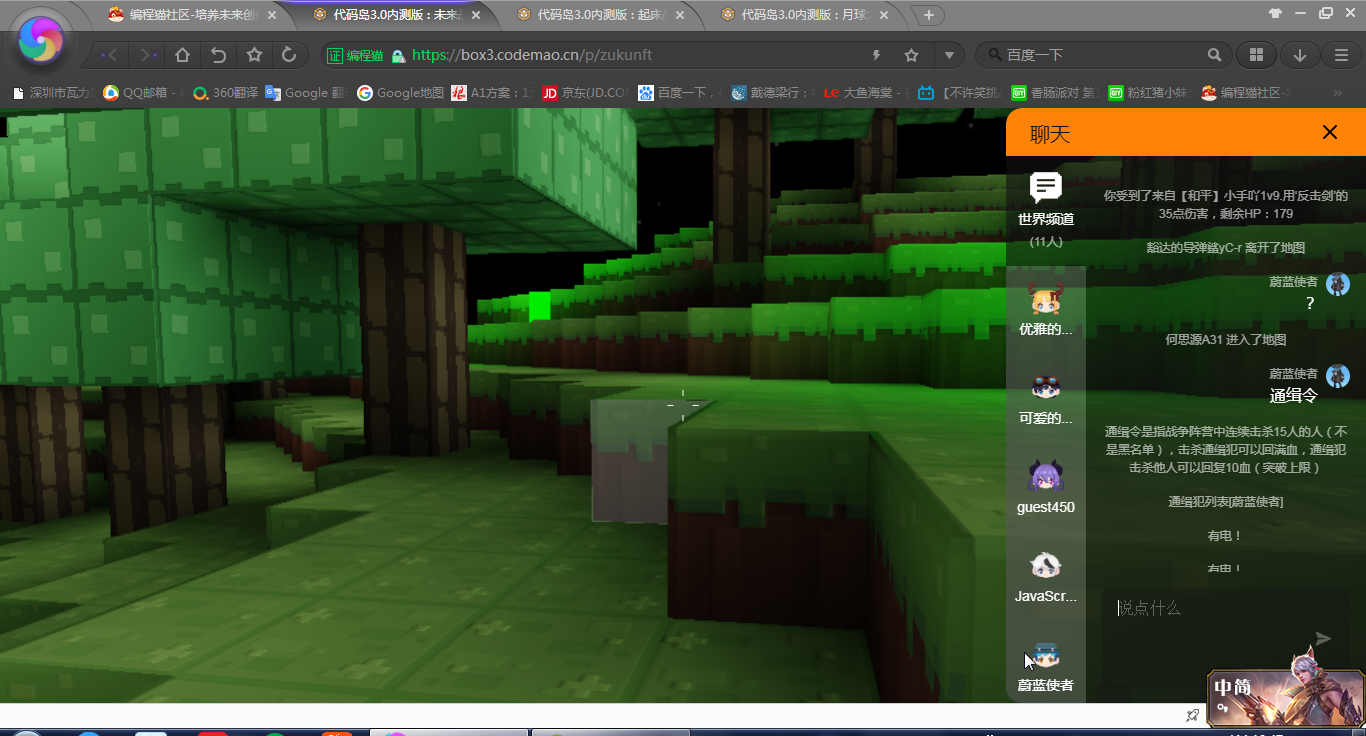
Task: Switch to the 编程猫社区 tab
Action: click(x=190, y=15)
